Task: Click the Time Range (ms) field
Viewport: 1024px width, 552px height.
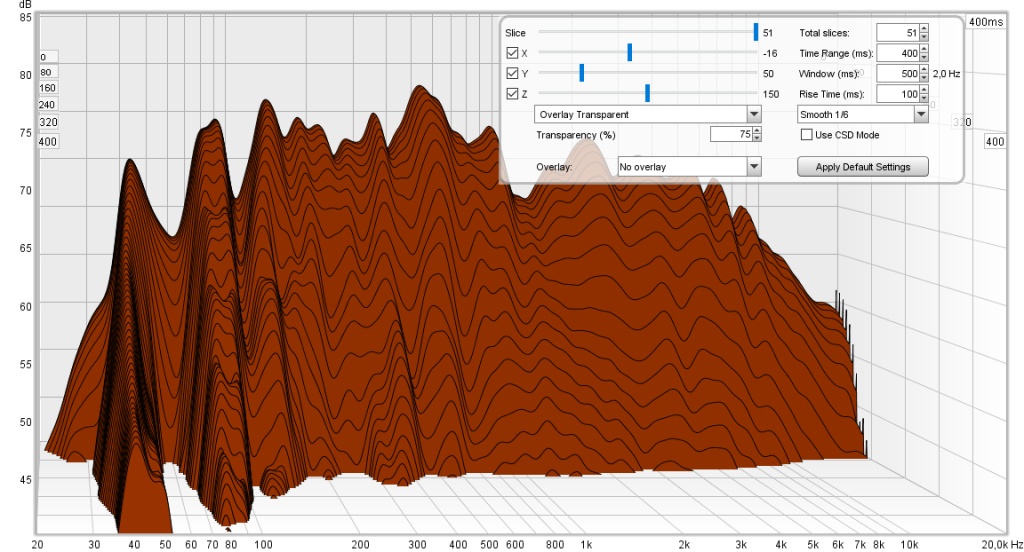Action: 898,53
